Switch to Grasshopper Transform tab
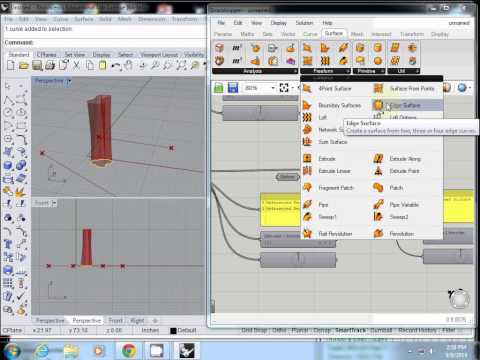480x360 pixels. (x=412, y=34)
